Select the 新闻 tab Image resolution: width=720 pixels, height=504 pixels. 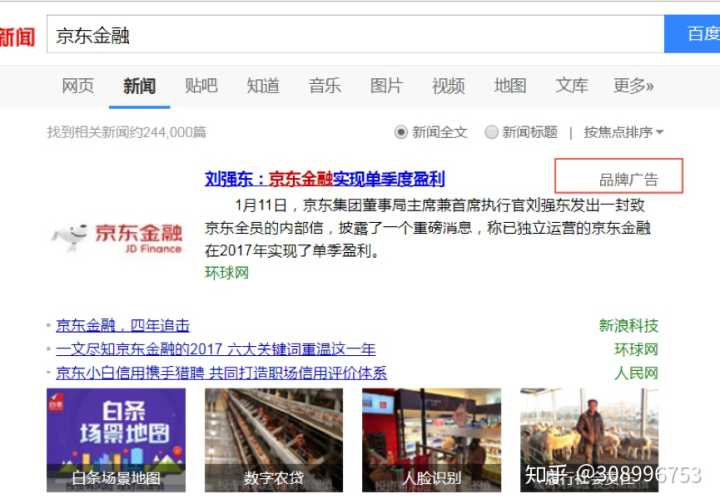click(x=139, y=86)
